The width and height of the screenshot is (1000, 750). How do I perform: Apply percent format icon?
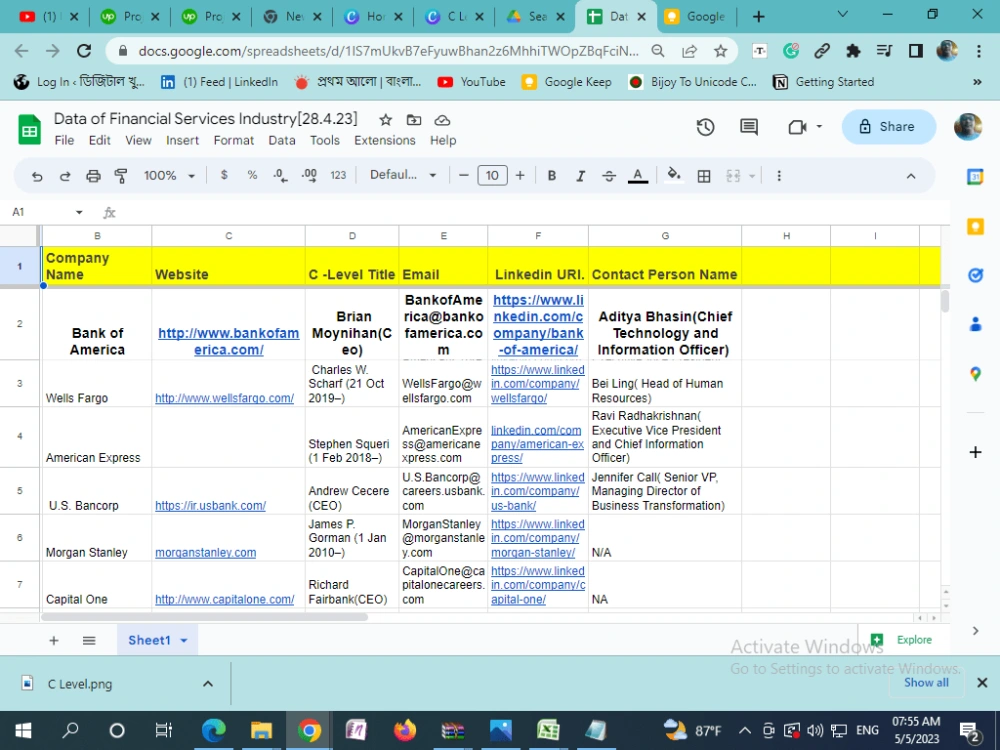click(x=252, y=175)
